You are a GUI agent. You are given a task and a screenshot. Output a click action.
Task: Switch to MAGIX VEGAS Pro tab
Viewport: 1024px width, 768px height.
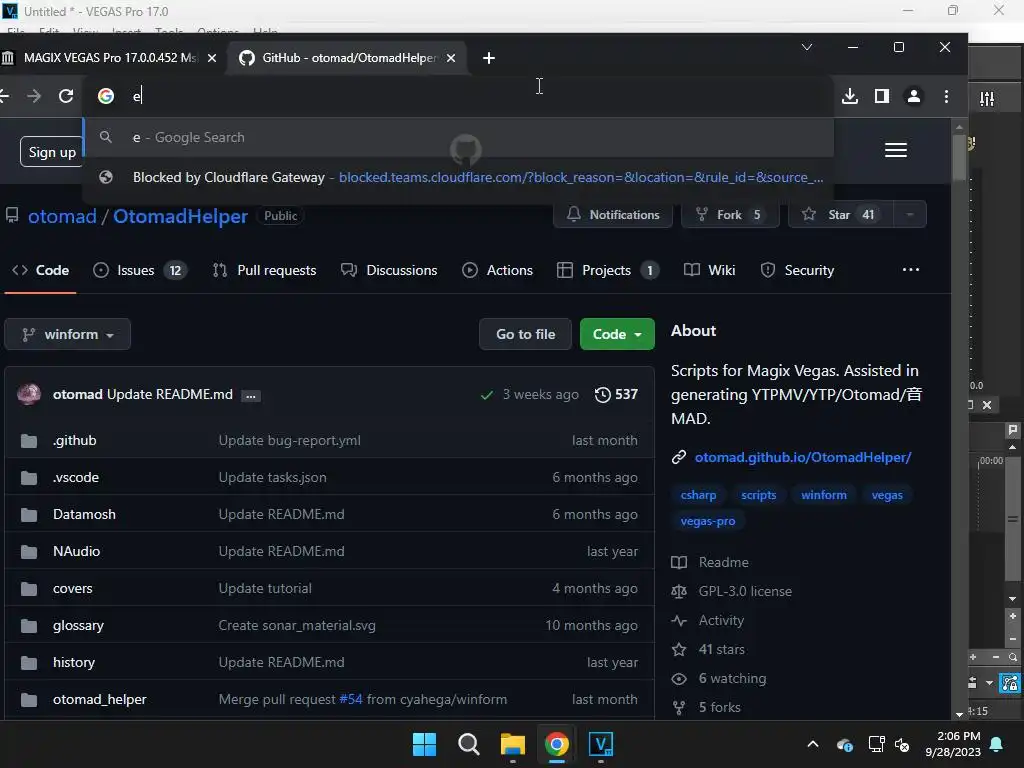pyautogui.click(x=111, y=58)
